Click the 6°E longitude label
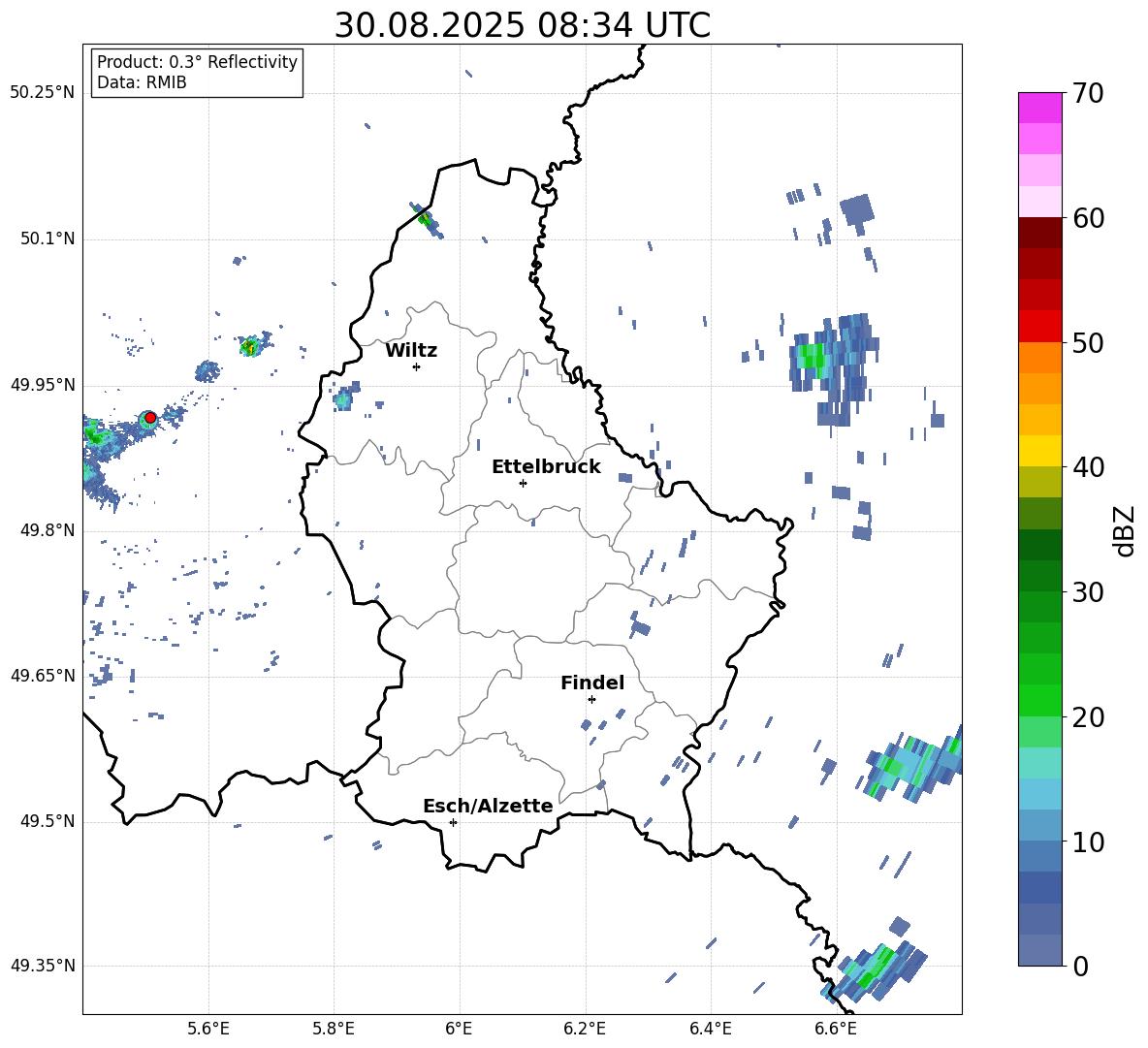Viewport: 1148px width, 1048px height. (459, 1029)
